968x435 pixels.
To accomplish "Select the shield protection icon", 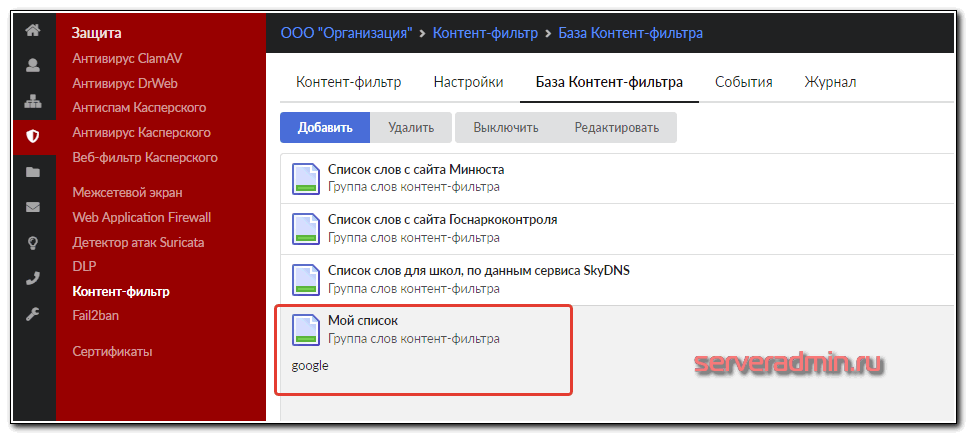I will pyautogui.click(x=33, y=137).
